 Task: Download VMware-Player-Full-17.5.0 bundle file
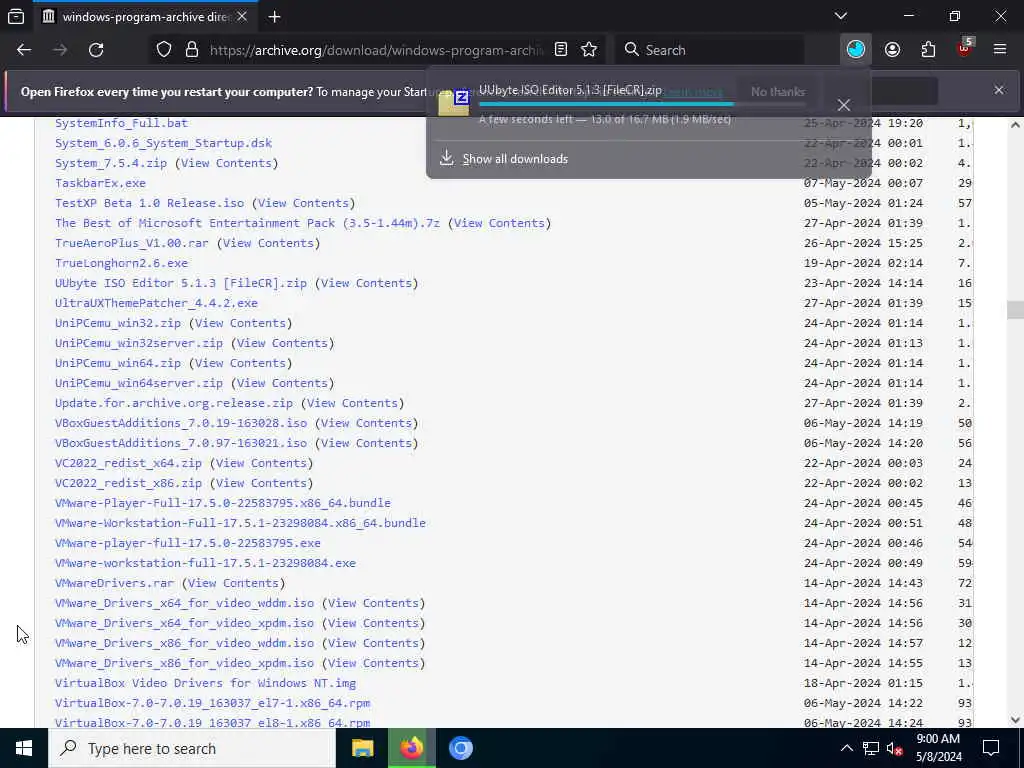click(x=223, y=503)
